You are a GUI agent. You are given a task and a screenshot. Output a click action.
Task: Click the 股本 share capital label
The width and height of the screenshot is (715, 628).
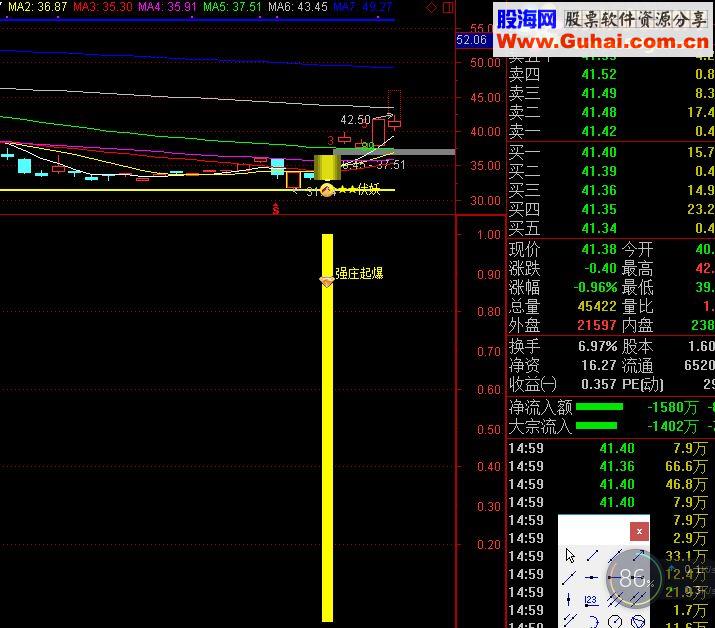[x=637, y=347]
